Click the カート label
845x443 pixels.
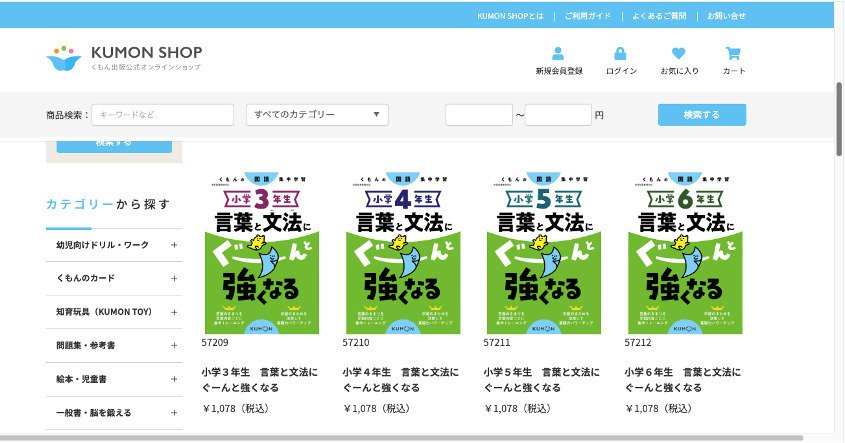point(733,71)
